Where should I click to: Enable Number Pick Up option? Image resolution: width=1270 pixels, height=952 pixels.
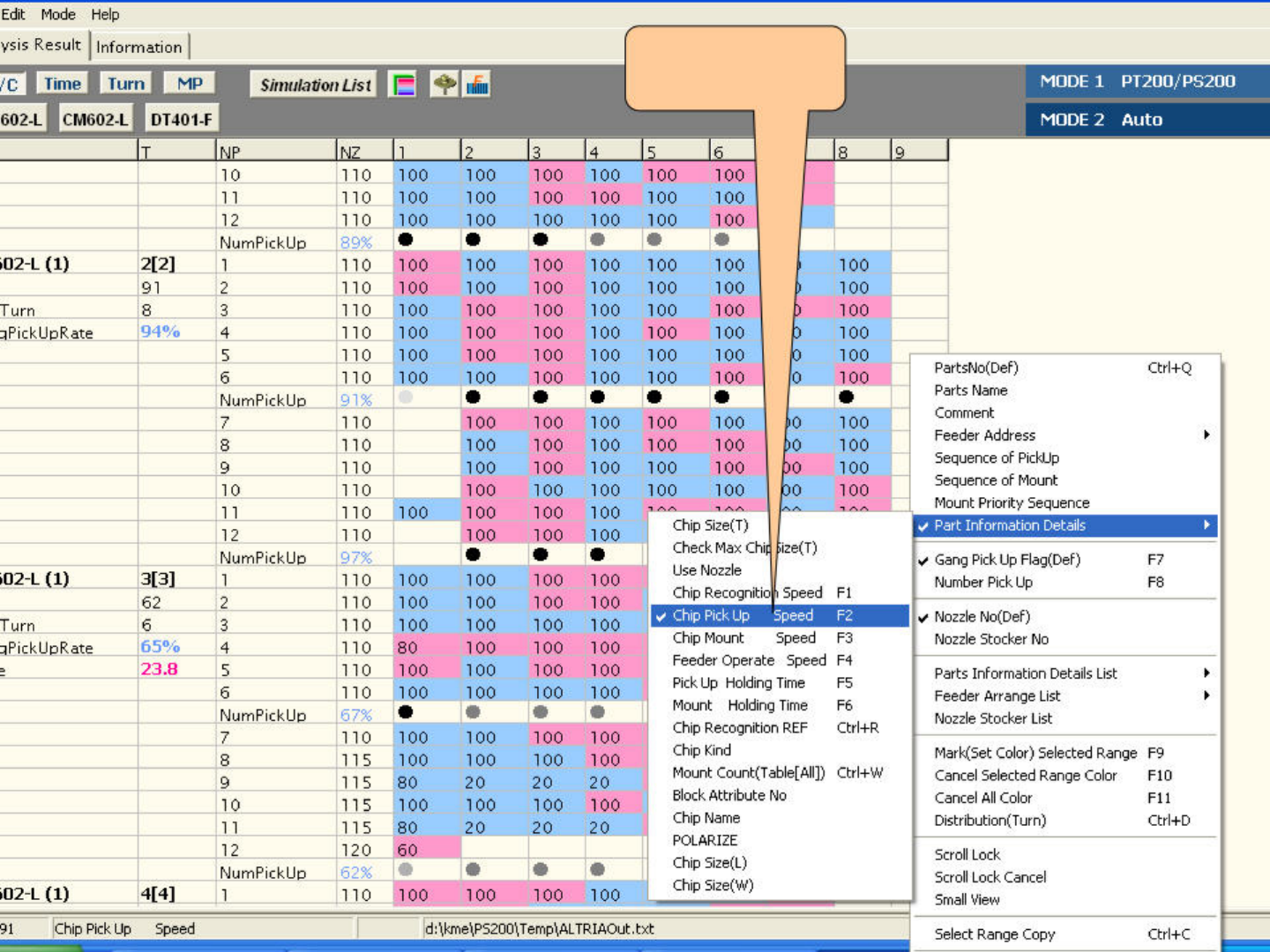[982, 583]
